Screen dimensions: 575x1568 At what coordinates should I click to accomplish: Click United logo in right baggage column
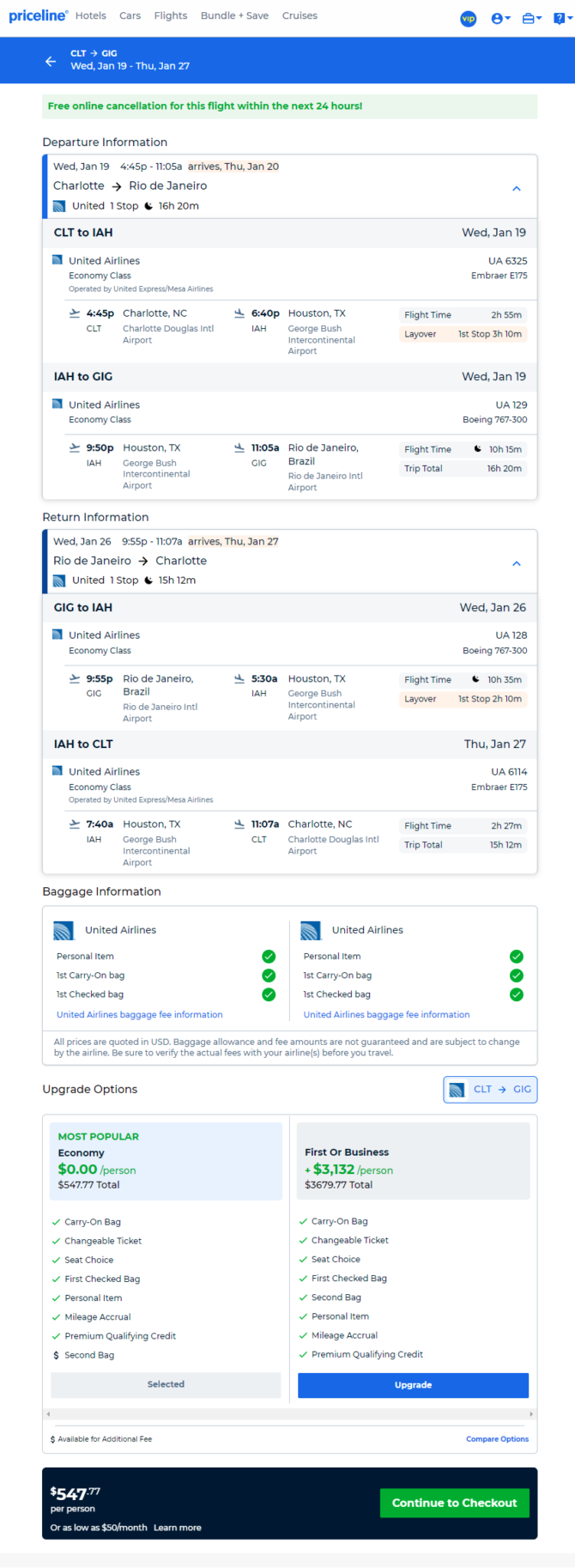(311, 930)
